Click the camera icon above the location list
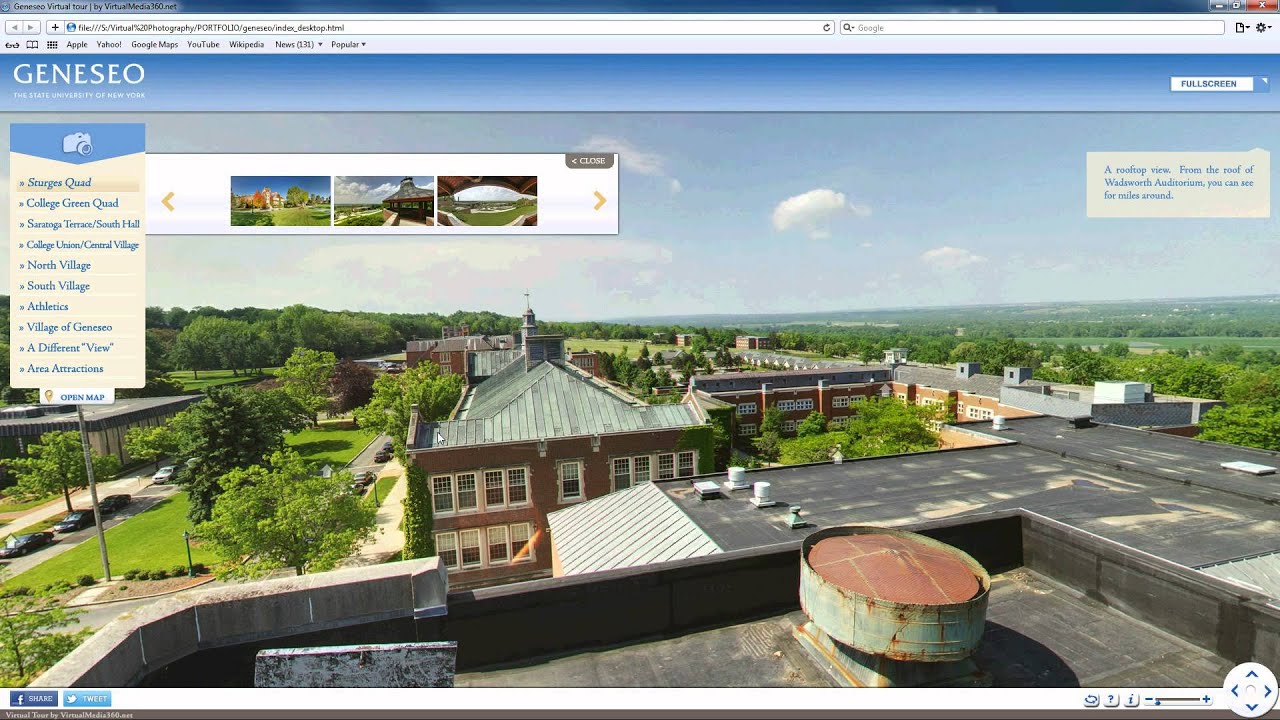 point(77,144)
